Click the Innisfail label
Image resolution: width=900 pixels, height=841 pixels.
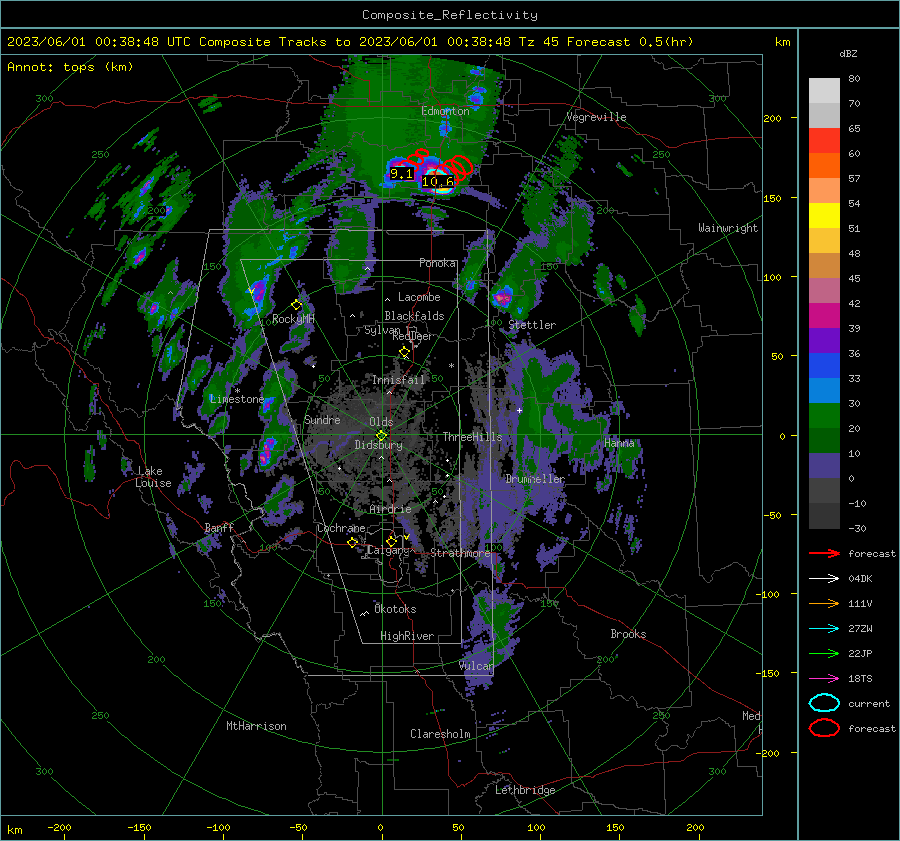click(x=398, y=380)
